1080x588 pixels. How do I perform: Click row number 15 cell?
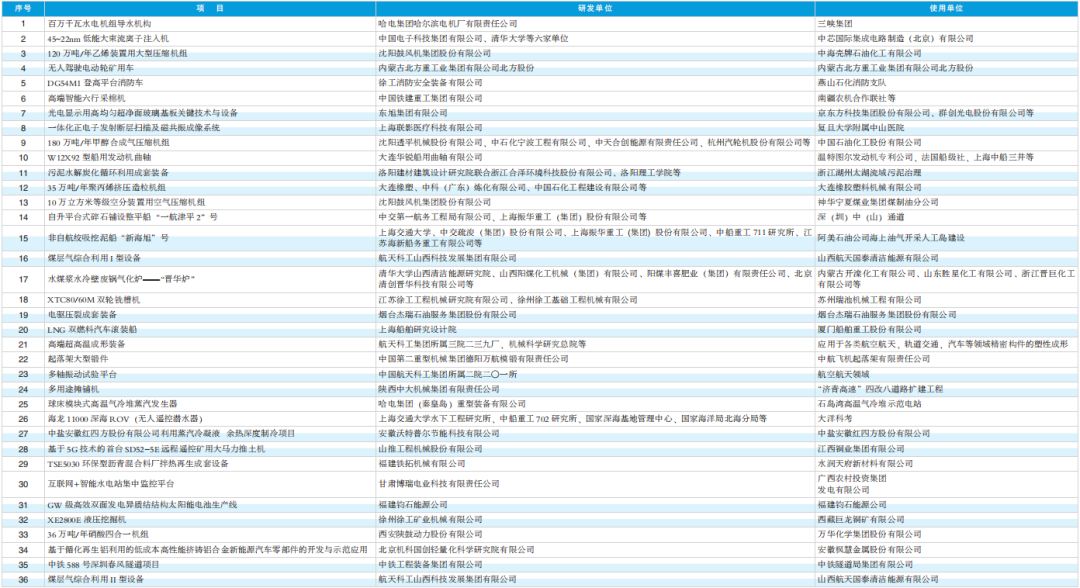(22, 238)
